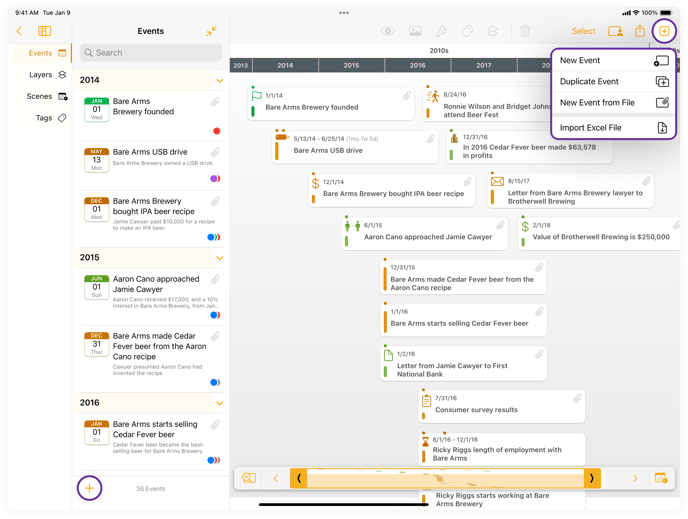The image size is (688, 519).
Task: Click the eye visibility icon in the toolbar
Action: point(387,31)
